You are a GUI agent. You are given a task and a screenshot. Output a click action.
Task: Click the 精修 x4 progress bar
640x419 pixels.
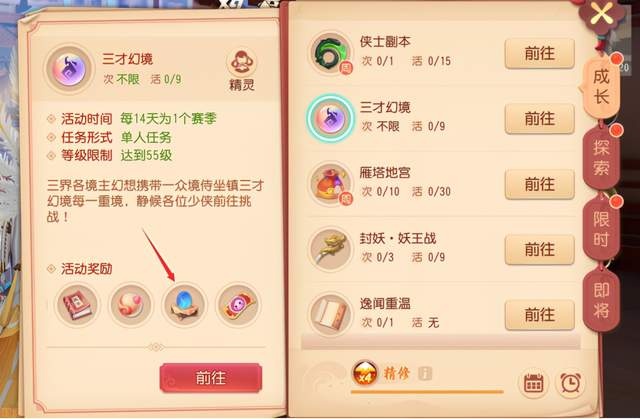(427, 392)
